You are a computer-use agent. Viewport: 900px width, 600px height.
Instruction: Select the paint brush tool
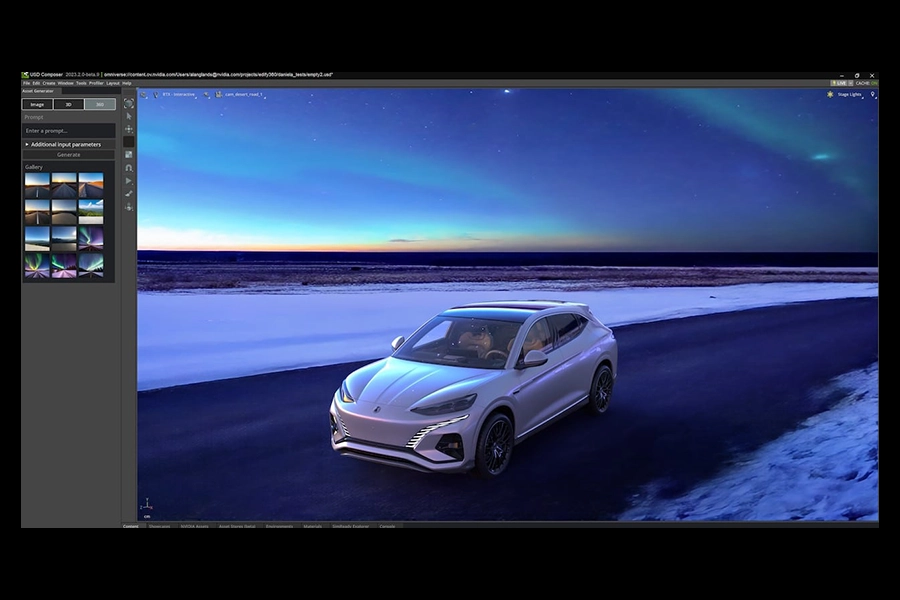pos(129,193)
